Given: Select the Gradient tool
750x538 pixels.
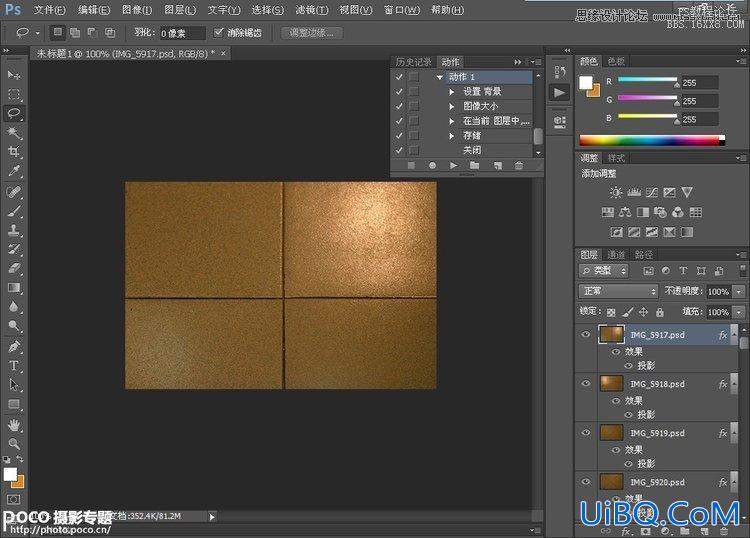Looking at the screenshot, I should [x=14, y=287].
